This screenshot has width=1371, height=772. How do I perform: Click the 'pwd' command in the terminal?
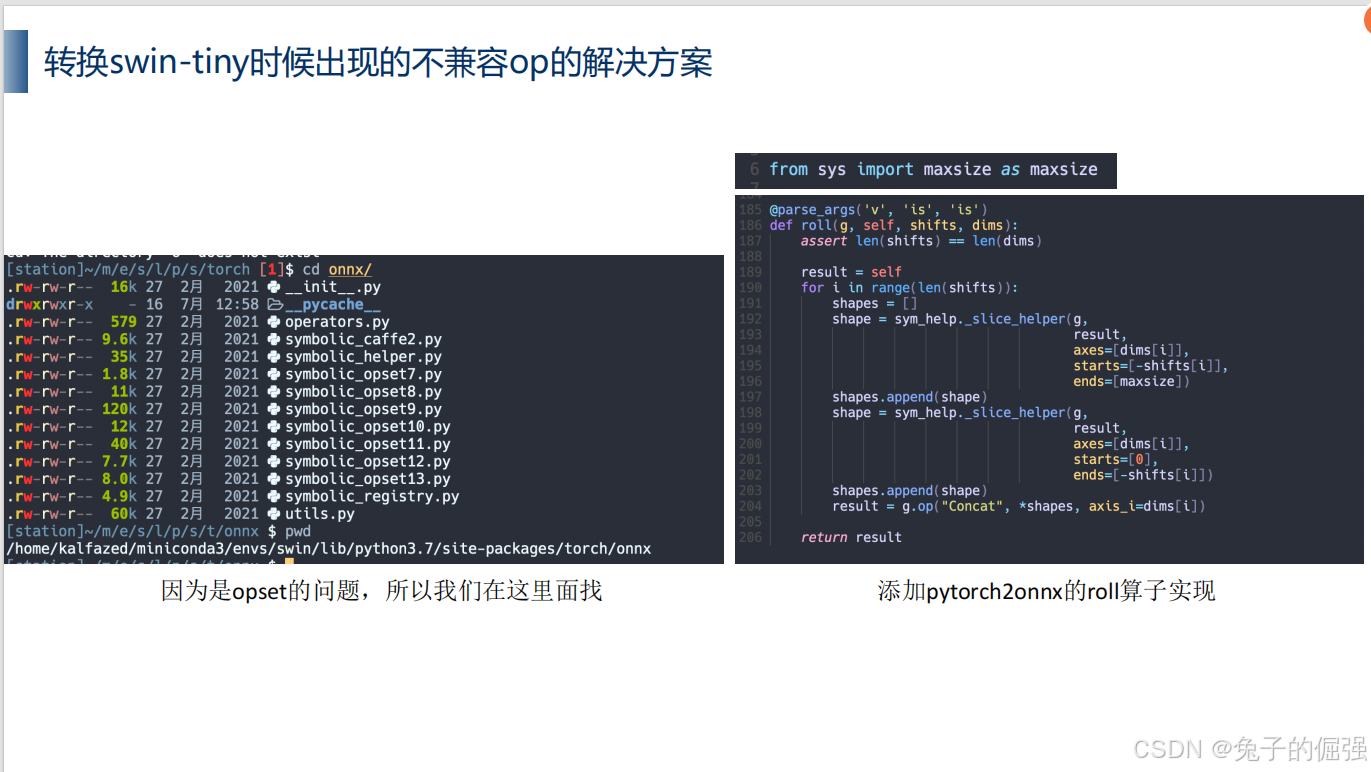coord(298,532)
